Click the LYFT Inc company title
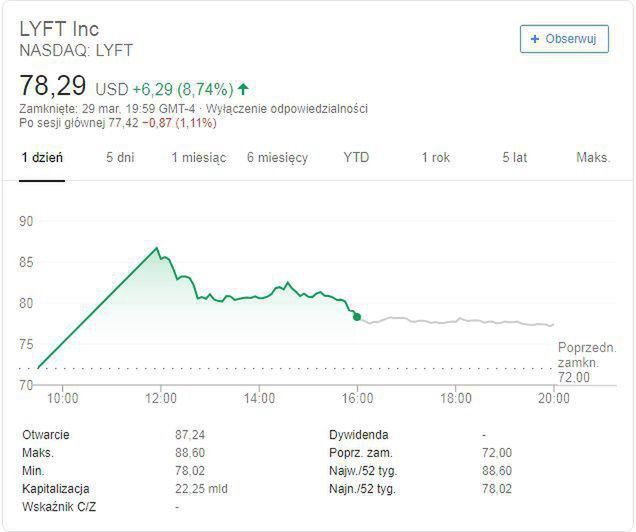Image resolution: width=636 pixels, height=532 pixels. click(60, 27)
